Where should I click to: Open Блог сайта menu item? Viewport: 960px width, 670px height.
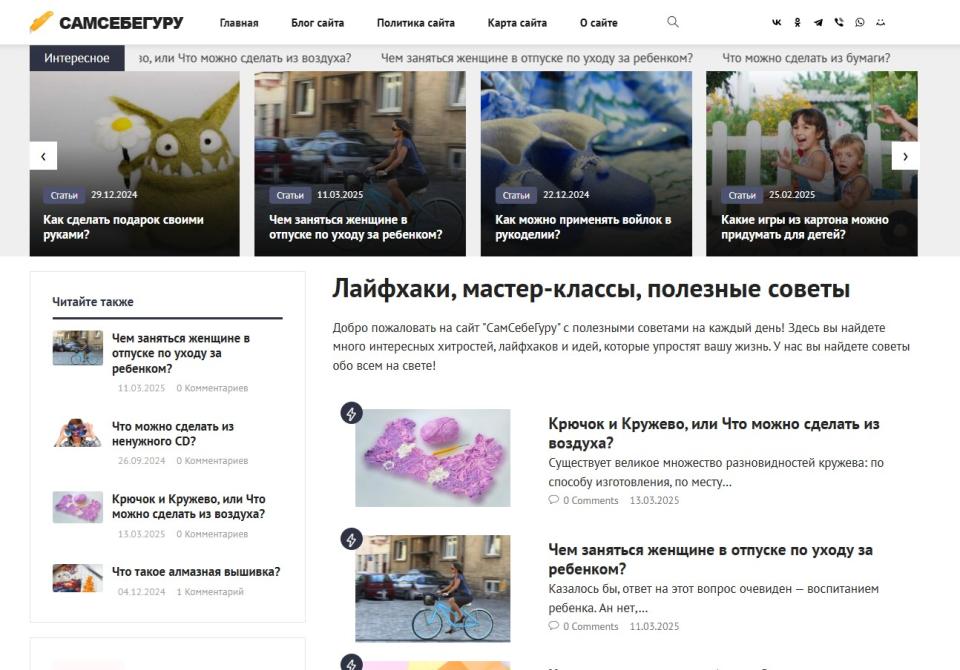317,23
